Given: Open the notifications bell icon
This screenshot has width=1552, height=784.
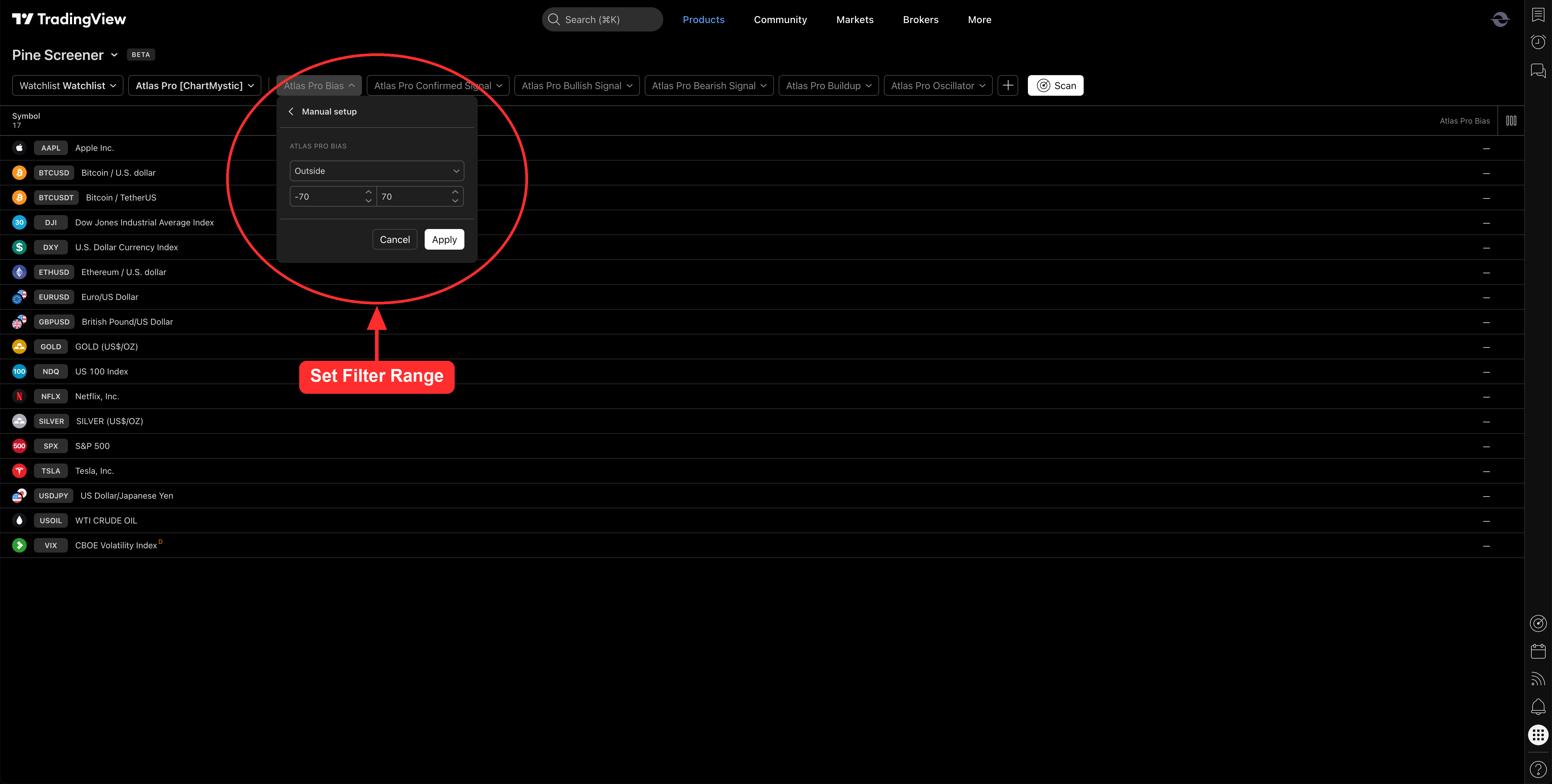Looking at the screenshot, I should pyautogui.click(x=1538, y=707).
